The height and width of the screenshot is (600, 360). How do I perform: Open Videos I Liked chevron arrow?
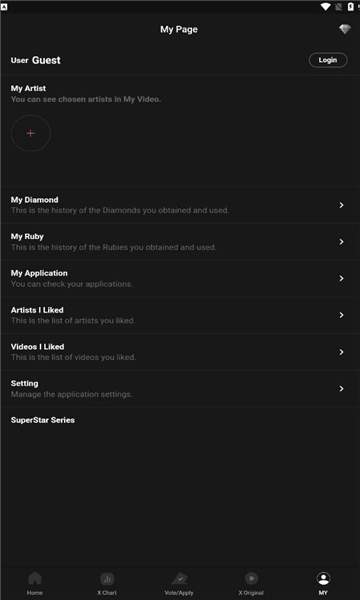click(341, 352)
